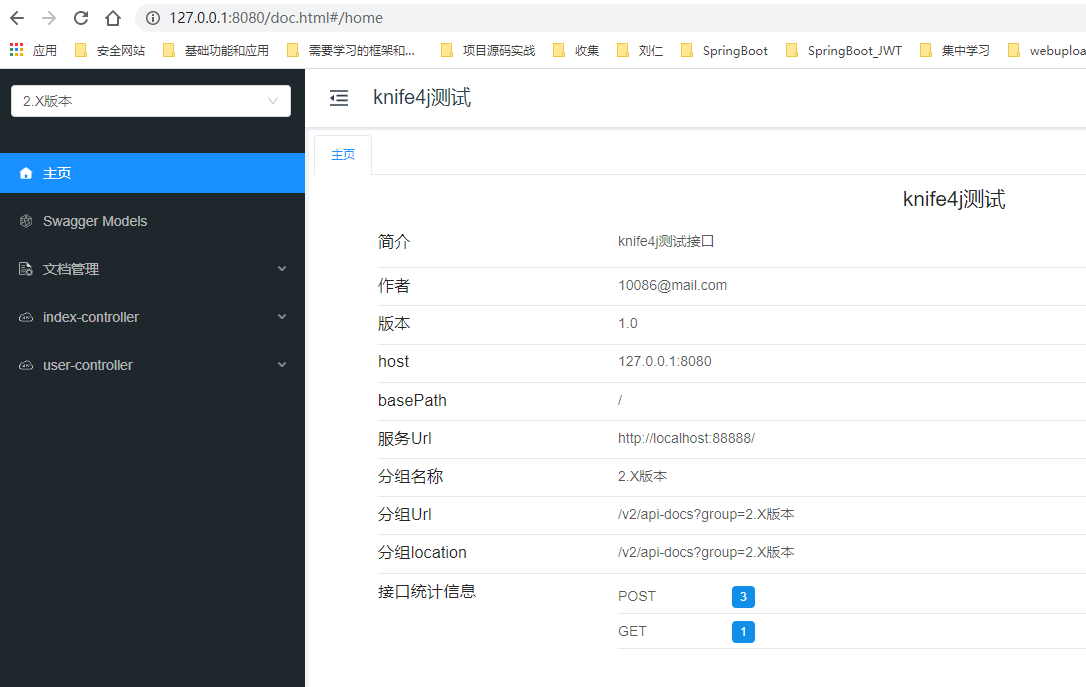Click the address bar URL
This screenshot has height=687, width=1086.
click(x=276, y=18)
